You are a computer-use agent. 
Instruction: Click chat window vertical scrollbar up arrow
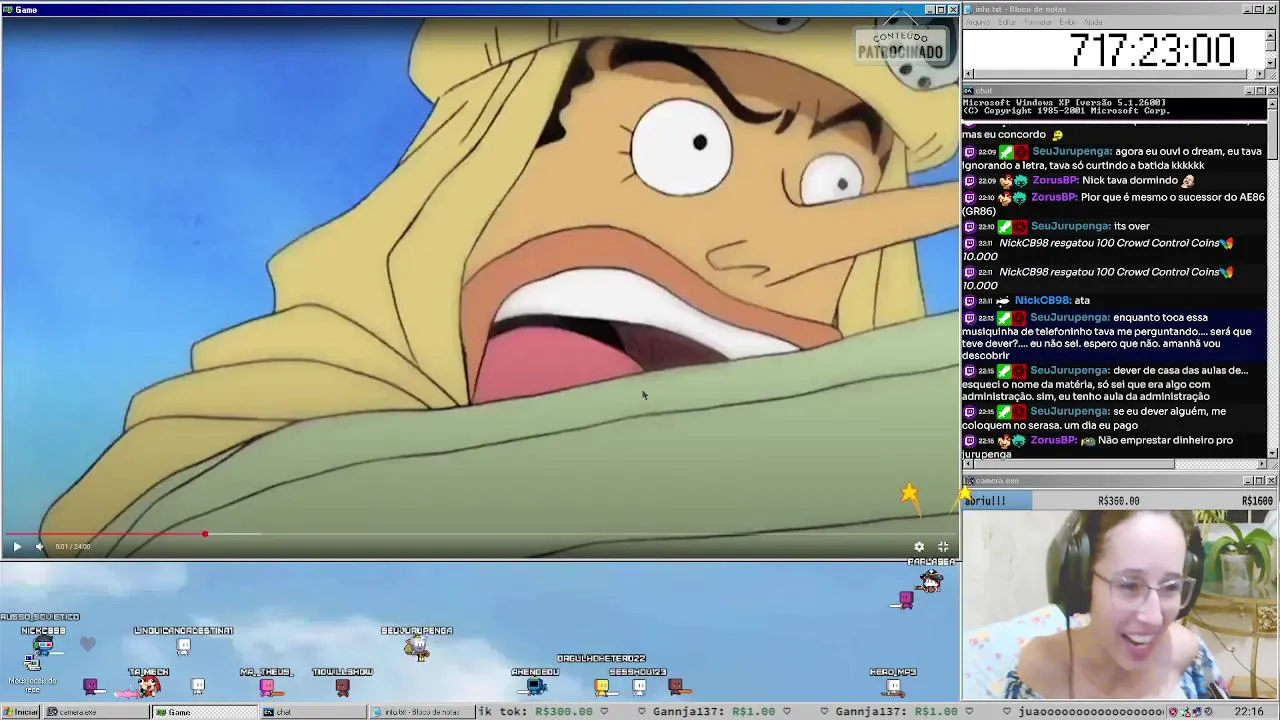point(1272,103)
